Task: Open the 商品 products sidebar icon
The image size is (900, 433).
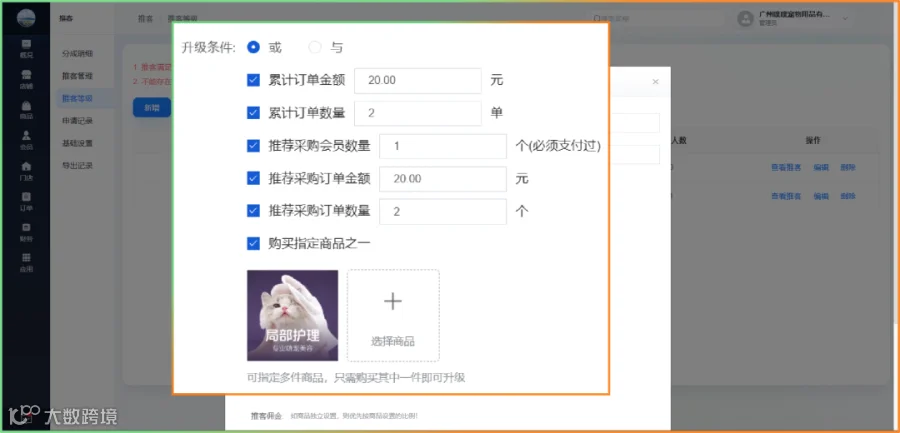Action: coord(26,110)
